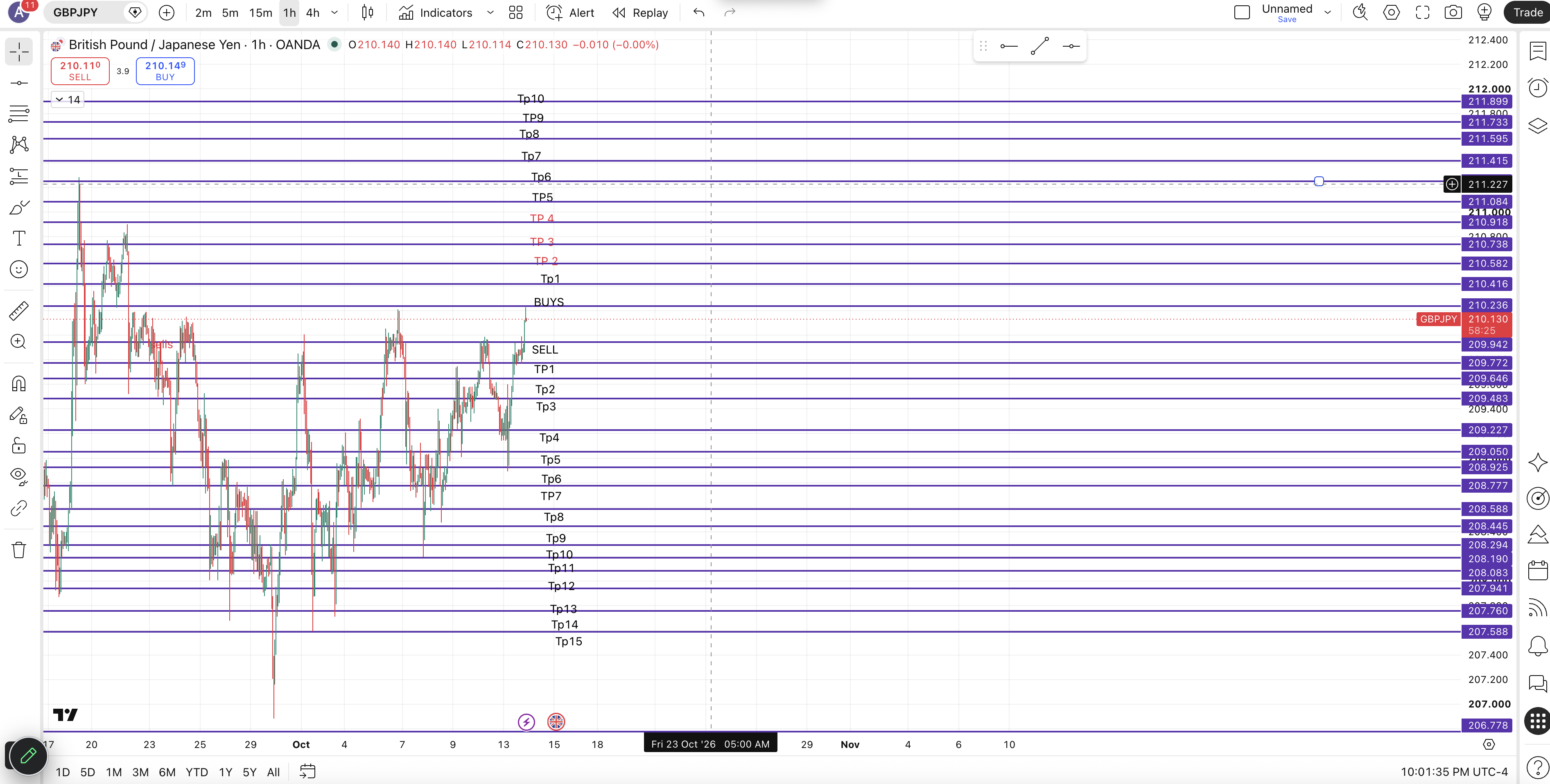Open the layout selection grid
Viewport: 1550px width, 784px height.
[516, 13]
